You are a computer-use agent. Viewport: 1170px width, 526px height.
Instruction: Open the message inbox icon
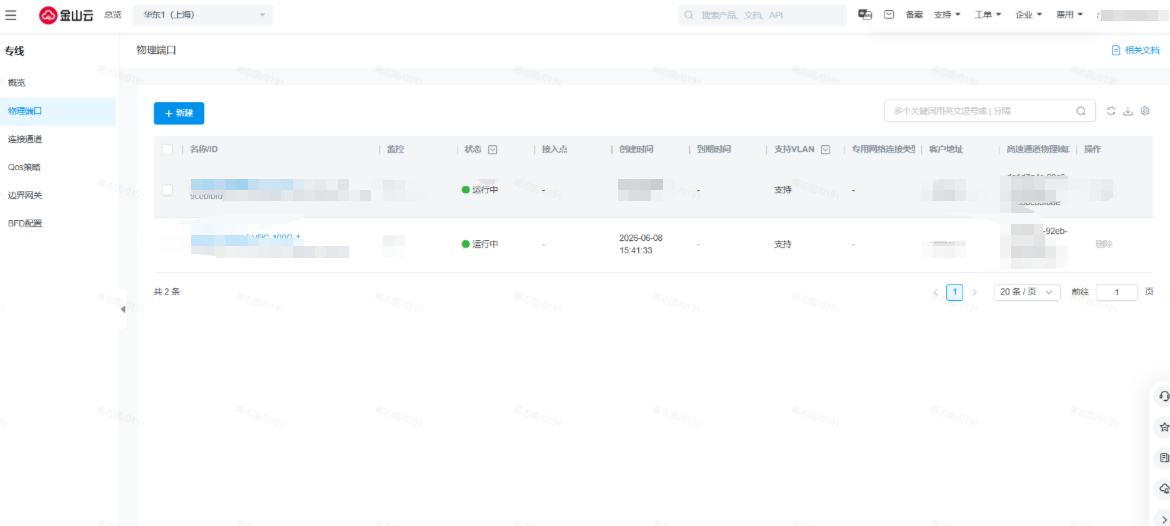coord(889,14)
